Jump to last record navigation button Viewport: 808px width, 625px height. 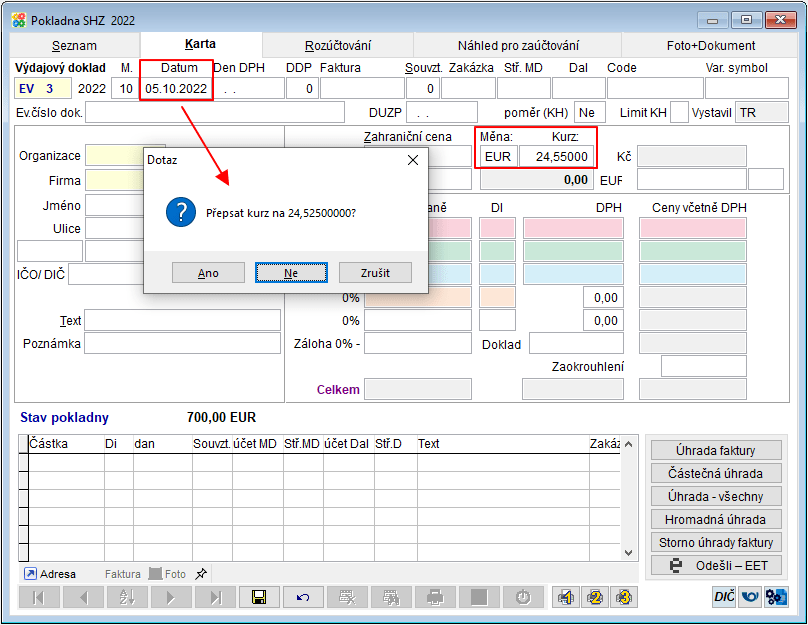point(215,597)
